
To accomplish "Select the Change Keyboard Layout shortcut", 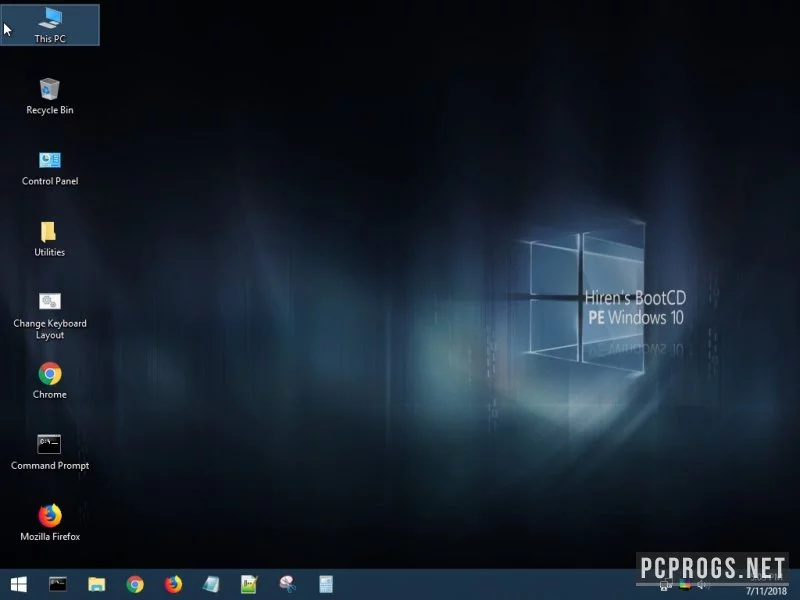I will 49,316.
